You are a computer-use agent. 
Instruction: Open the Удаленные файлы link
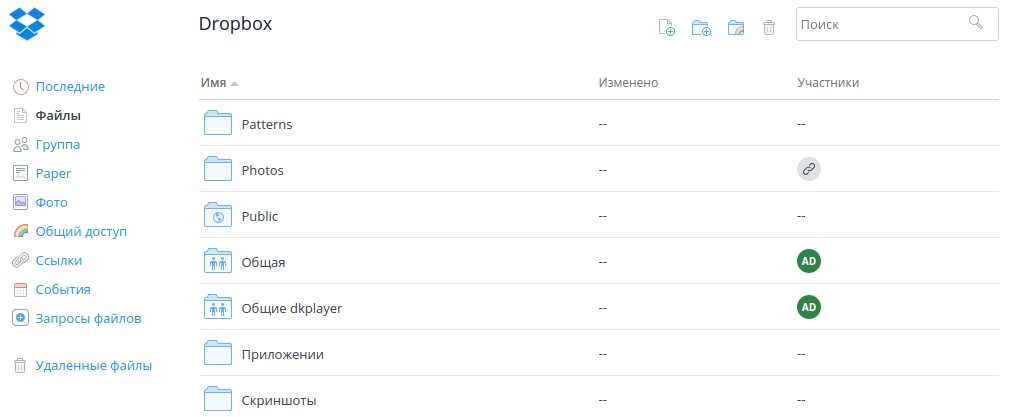point(94,365)
